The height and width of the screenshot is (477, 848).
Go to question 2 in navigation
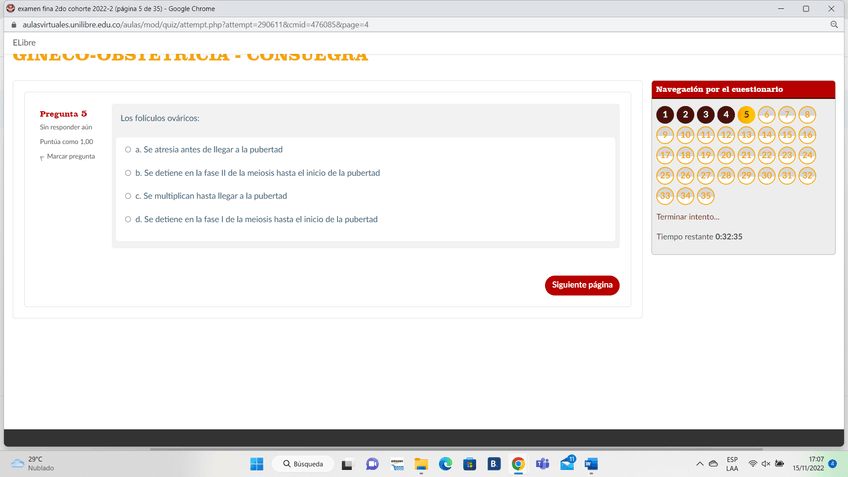(685, 115)
